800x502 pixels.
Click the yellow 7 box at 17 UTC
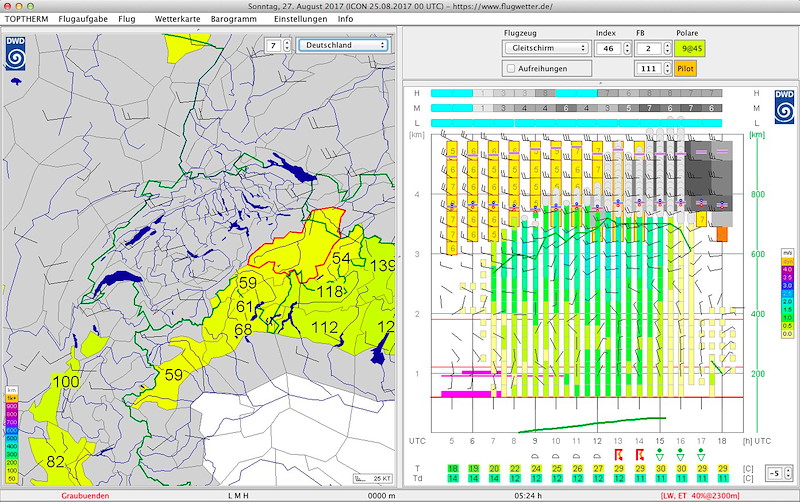702,220
